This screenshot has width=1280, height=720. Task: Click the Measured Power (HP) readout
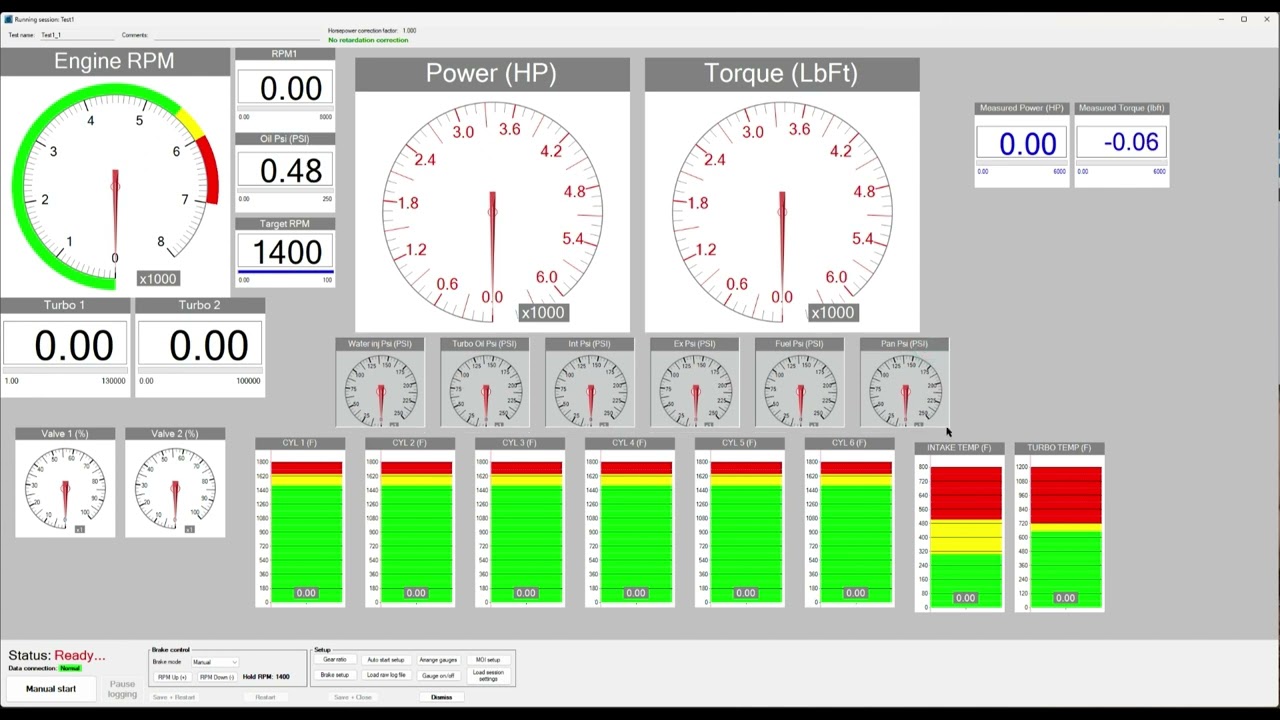click(x=1022, y=144)
